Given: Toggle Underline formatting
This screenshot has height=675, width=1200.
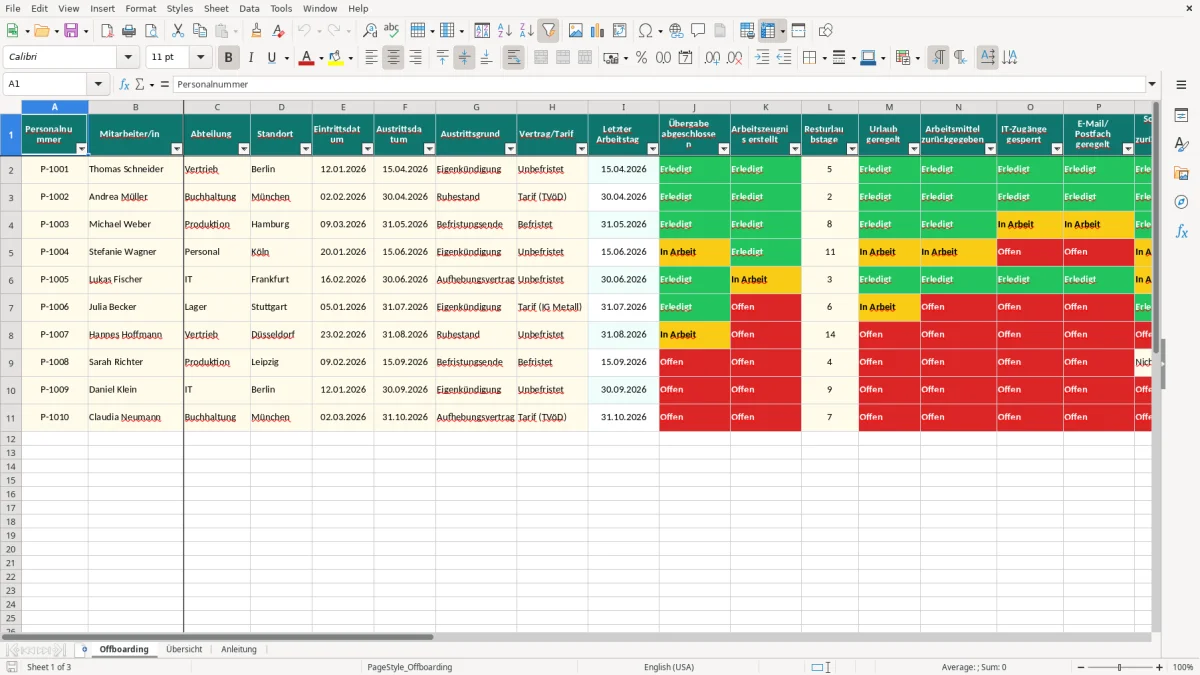Looking at the screenshot, I should (x=271, y=58).
